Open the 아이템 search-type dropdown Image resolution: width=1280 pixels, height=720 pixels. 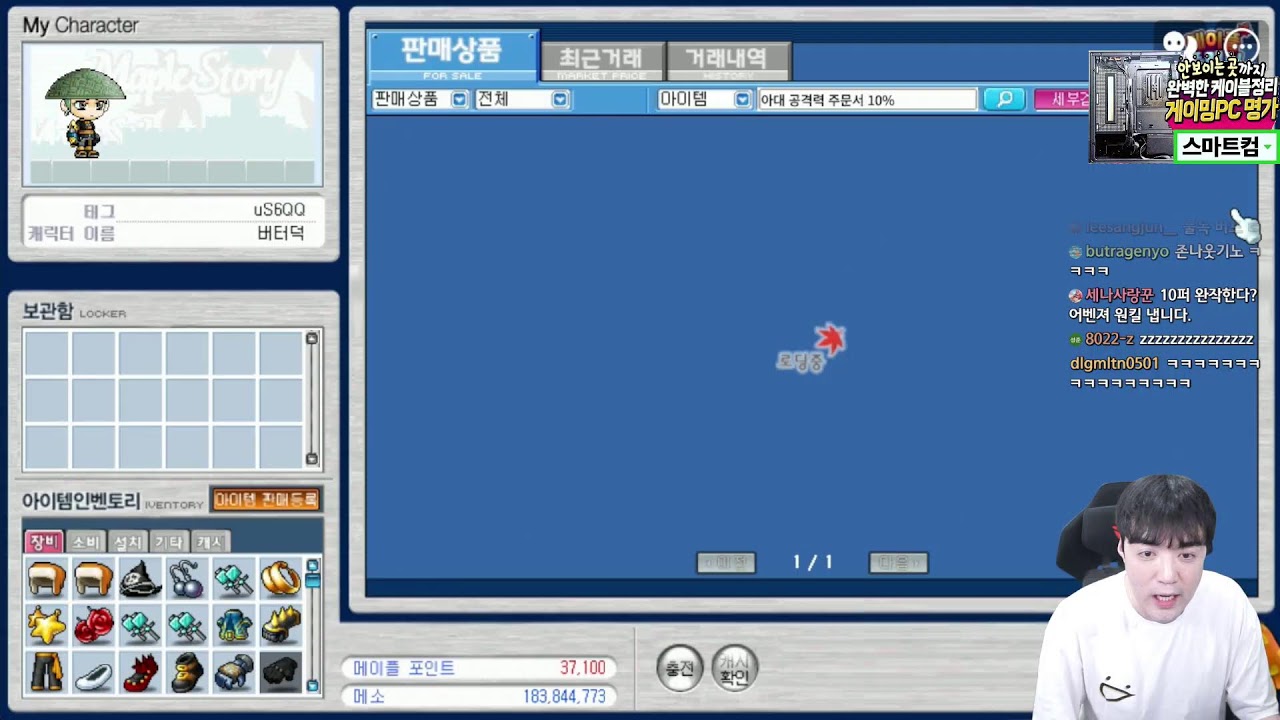coord(742,99)
